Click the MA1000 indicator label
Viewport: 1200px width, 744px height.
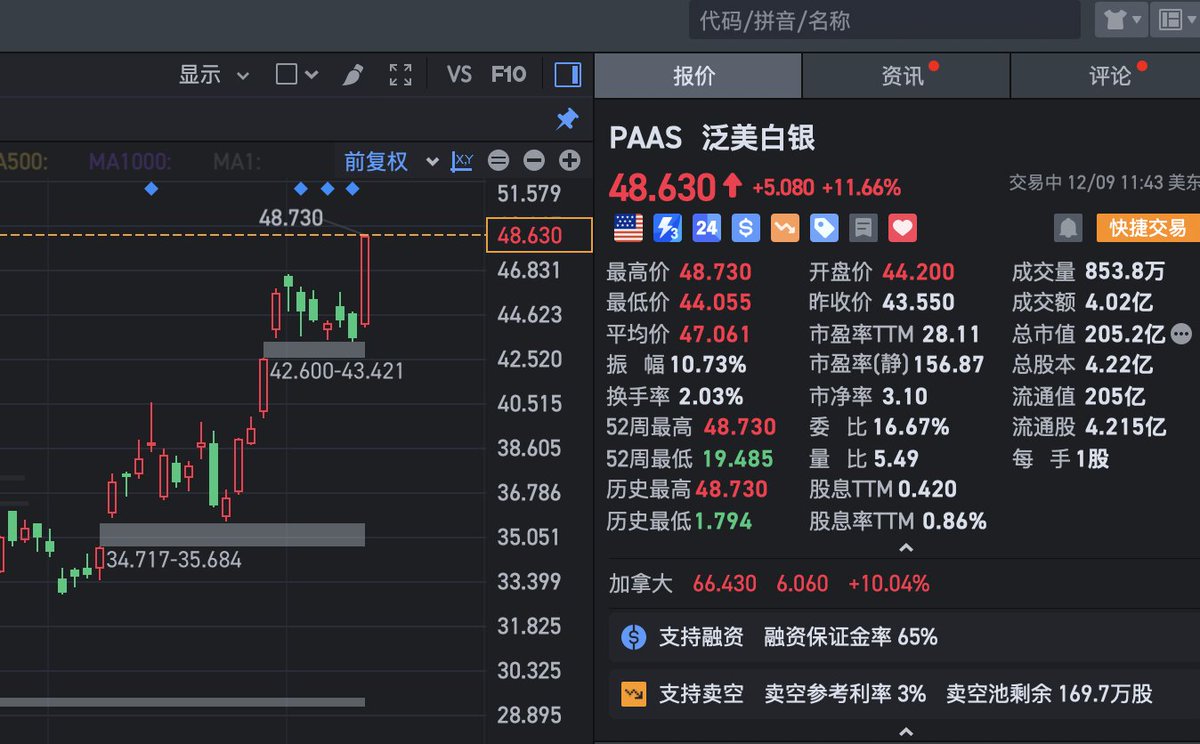click(130, 161)
